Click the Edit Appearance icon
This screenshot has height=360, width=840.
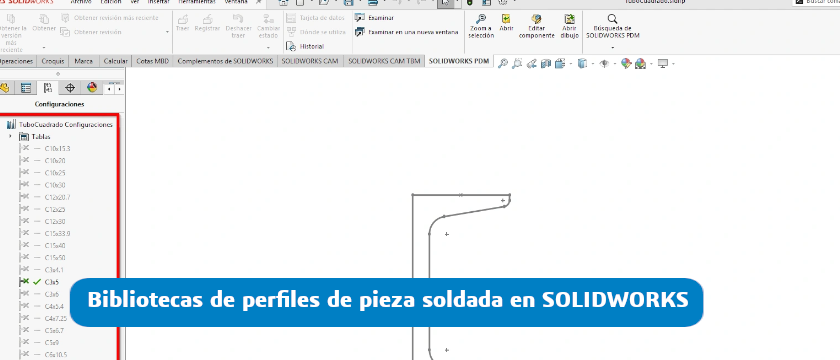pos(626,64)
